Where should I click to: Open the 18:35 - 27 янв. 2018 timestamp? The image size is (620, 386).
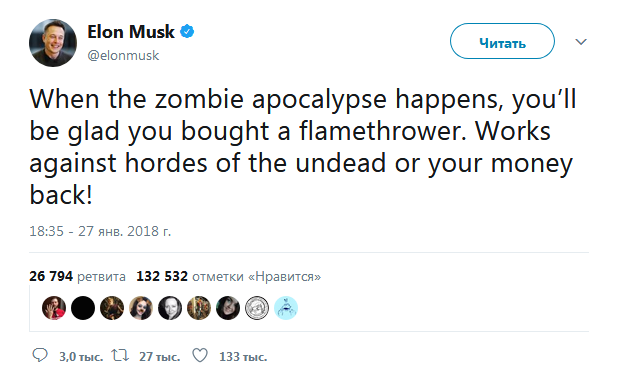coord(100,231)
